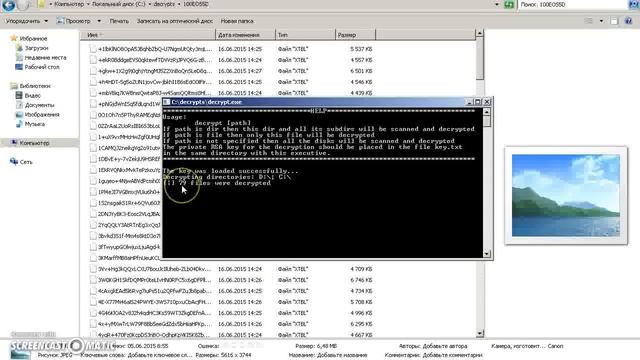Click file icon in the 4 734 КБ row
The height and width of the screenshot is (360, 640).
(93, 291)
